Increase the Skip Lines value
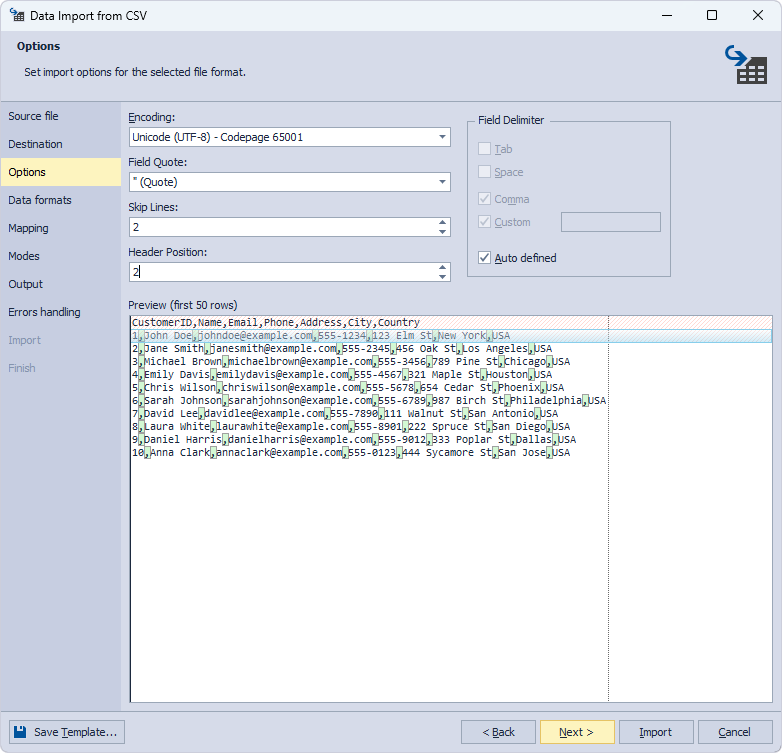 tap(442, 222)
